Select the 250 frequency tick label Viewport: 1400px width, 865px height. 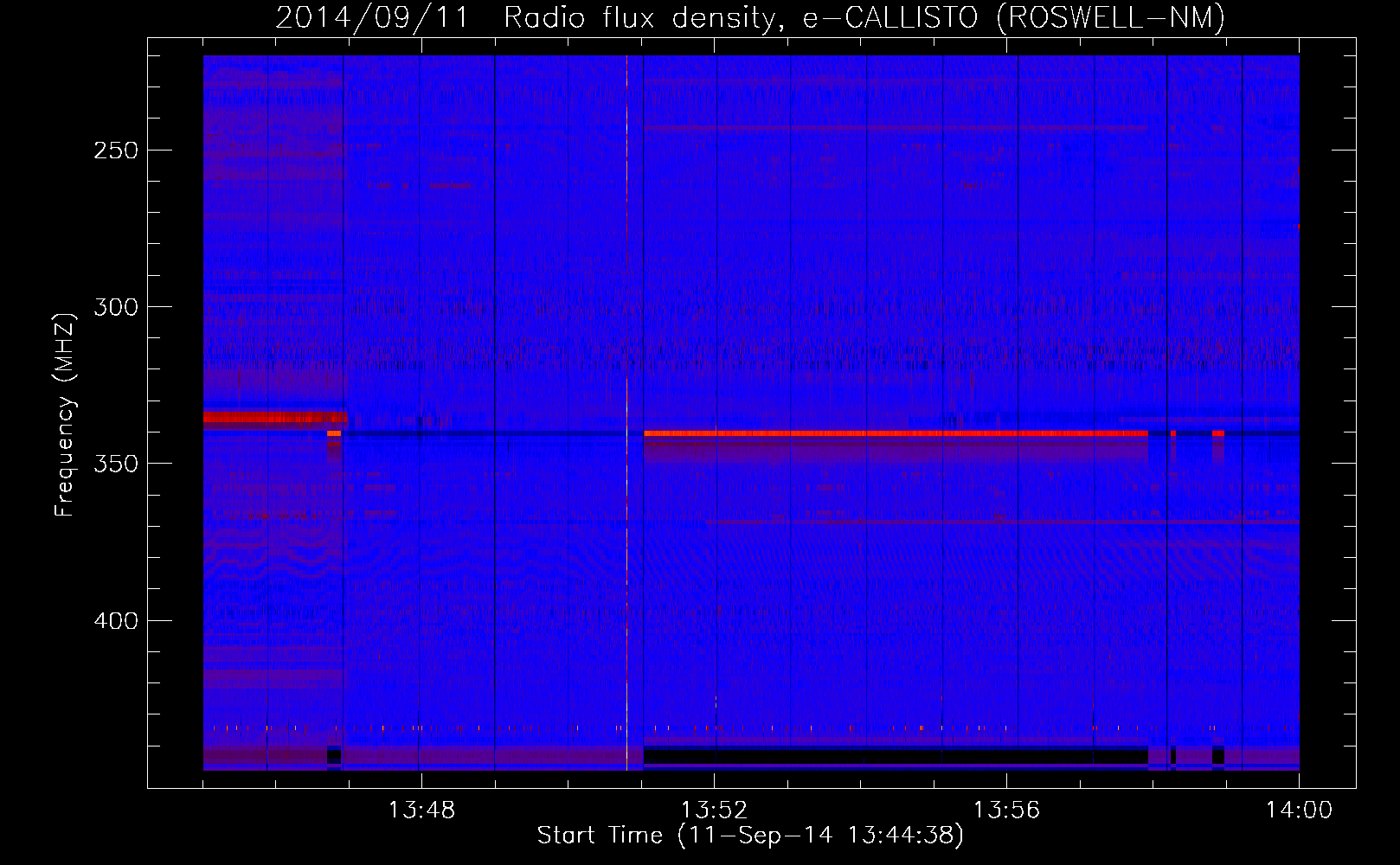(116, 151)
